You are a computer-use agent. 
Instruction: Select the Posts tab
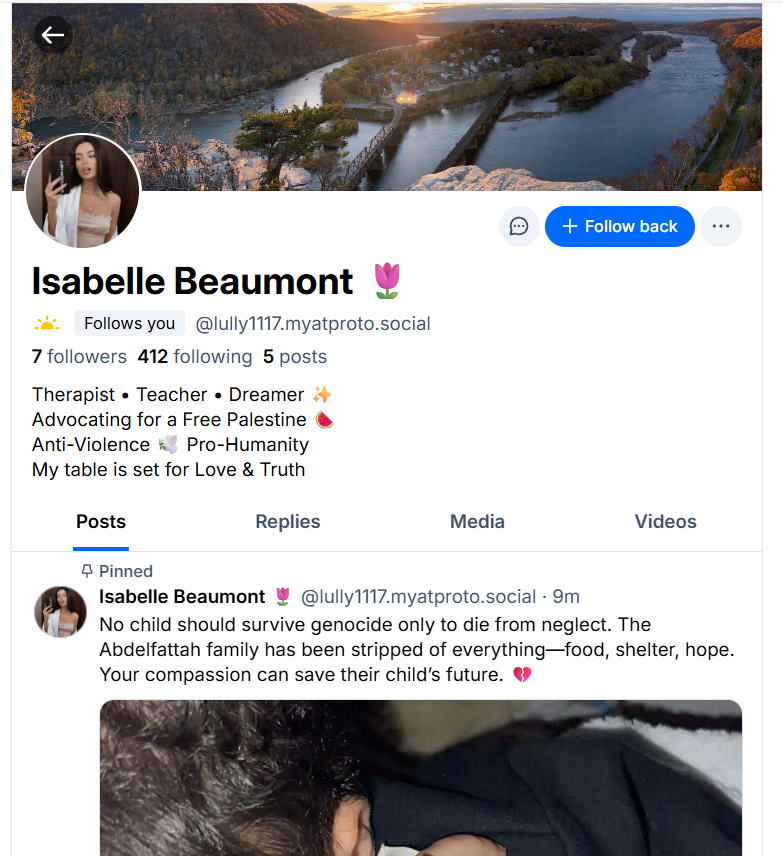pyautogui.click(x=101, y=522)
